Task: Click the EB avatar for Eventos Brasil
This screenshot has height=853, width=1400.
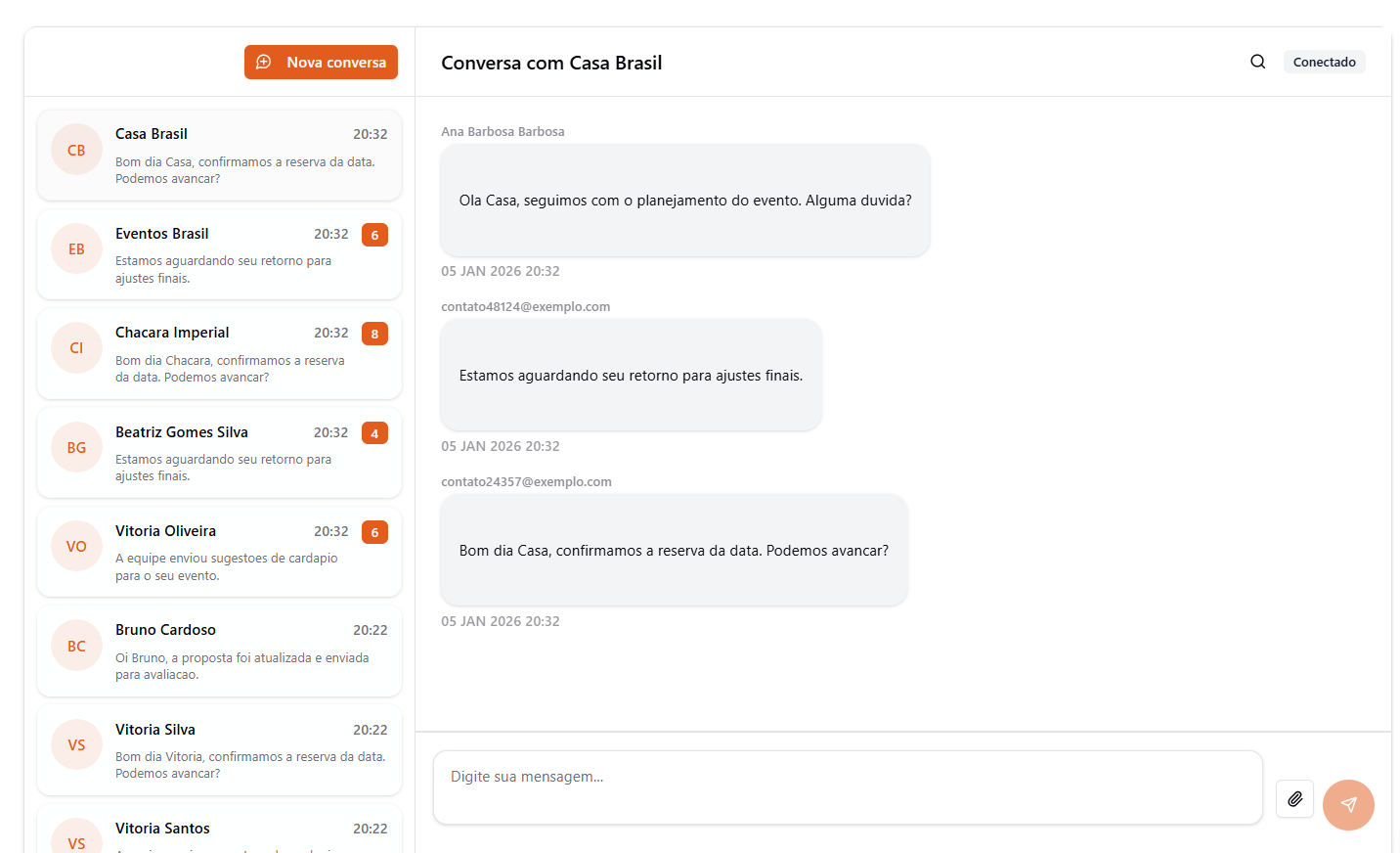Action: pos(76,248)
